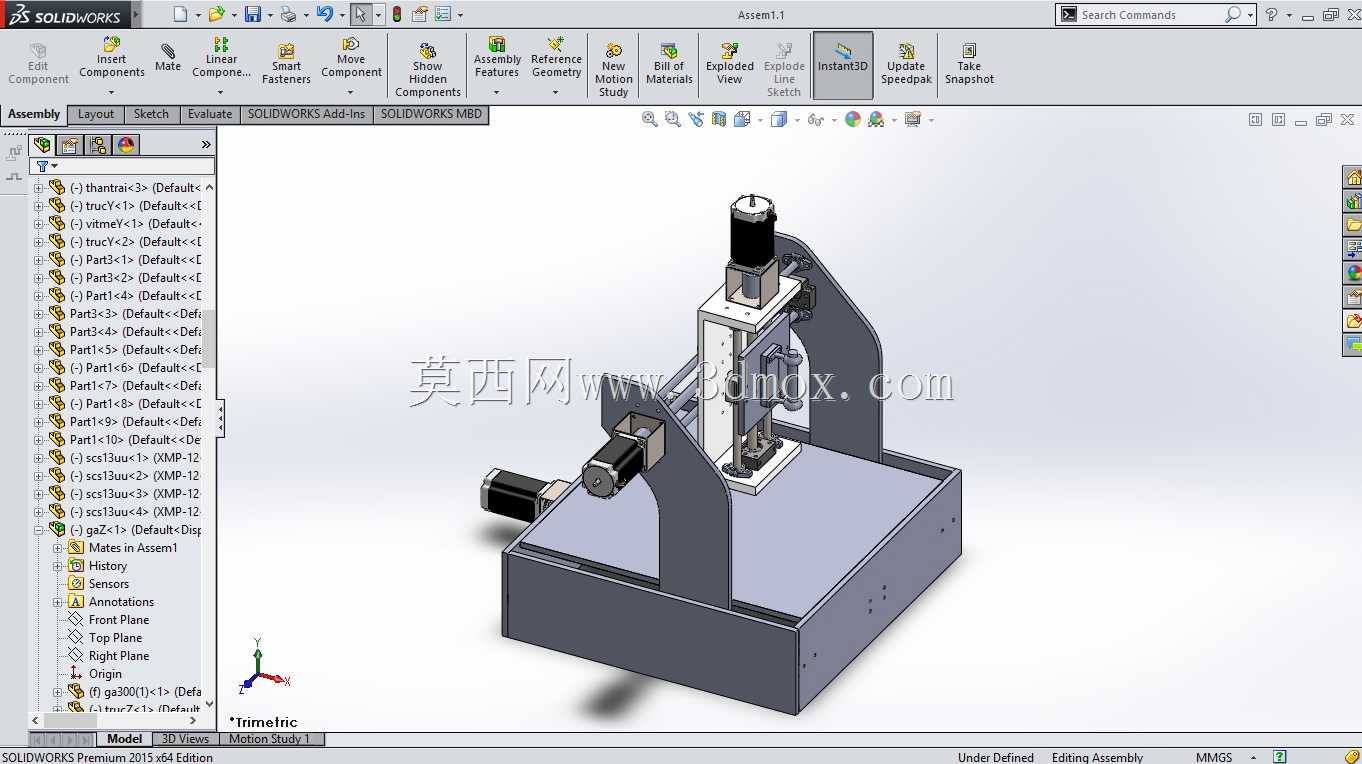This screenshot has width=1362, height=764.
Task: Open the Help question mark icon
Action: coord(1271,14)
